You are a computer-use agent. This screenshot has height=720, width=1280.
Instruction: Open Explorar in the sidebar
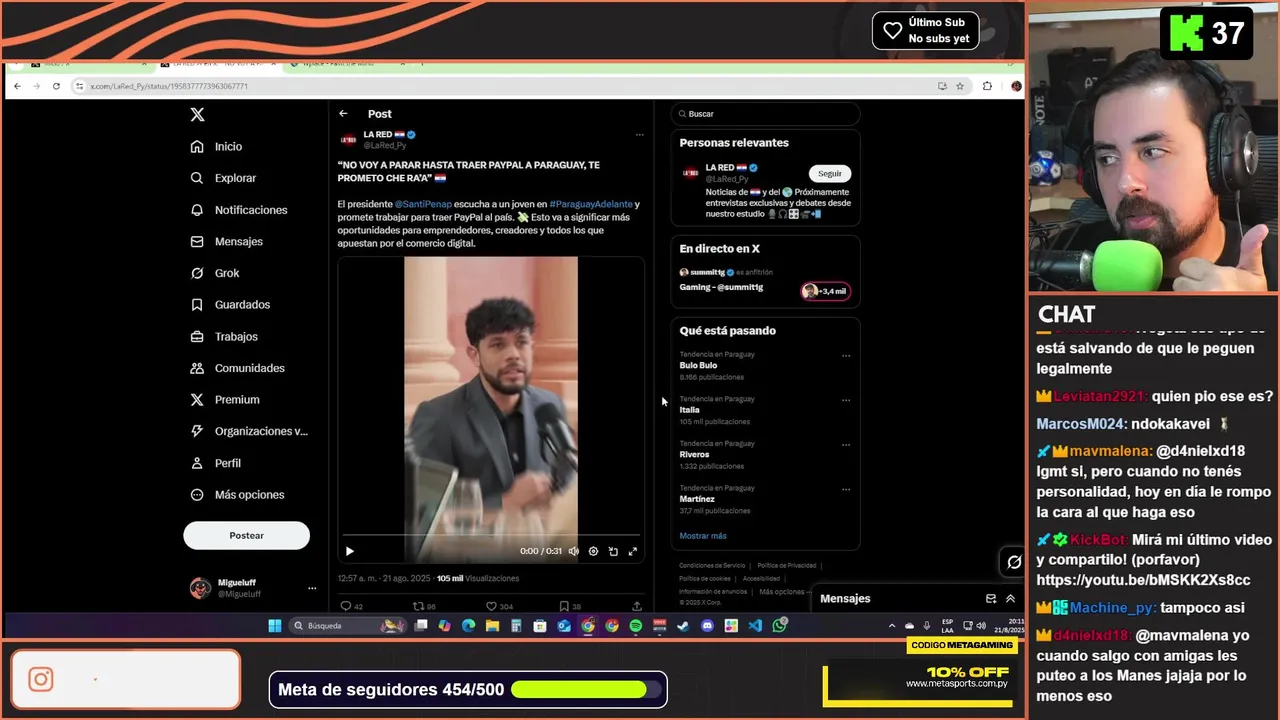pos(224,178)
